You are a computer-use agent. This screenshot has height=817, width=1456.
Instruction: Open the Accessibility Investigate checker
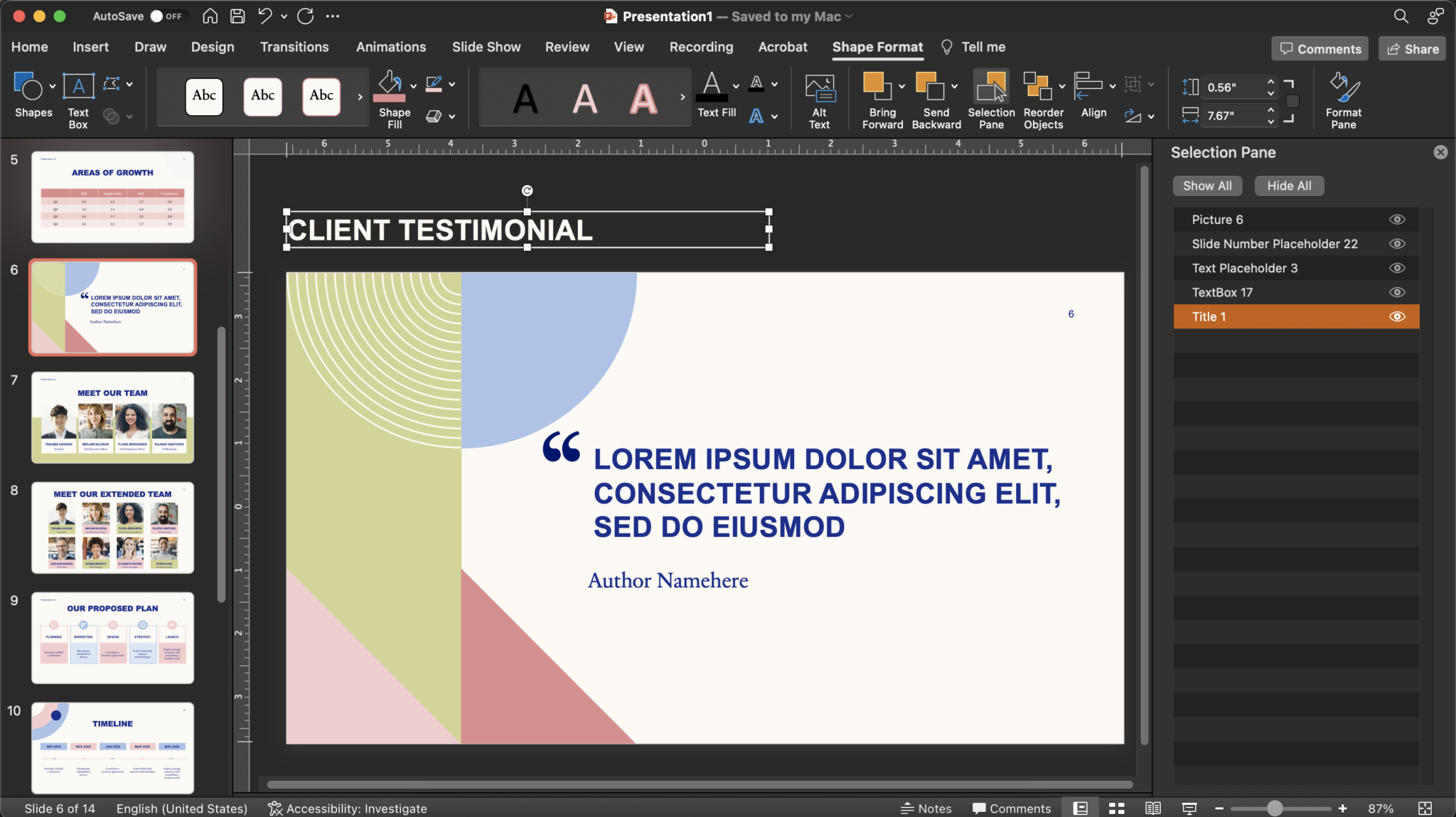click(346, 808)
